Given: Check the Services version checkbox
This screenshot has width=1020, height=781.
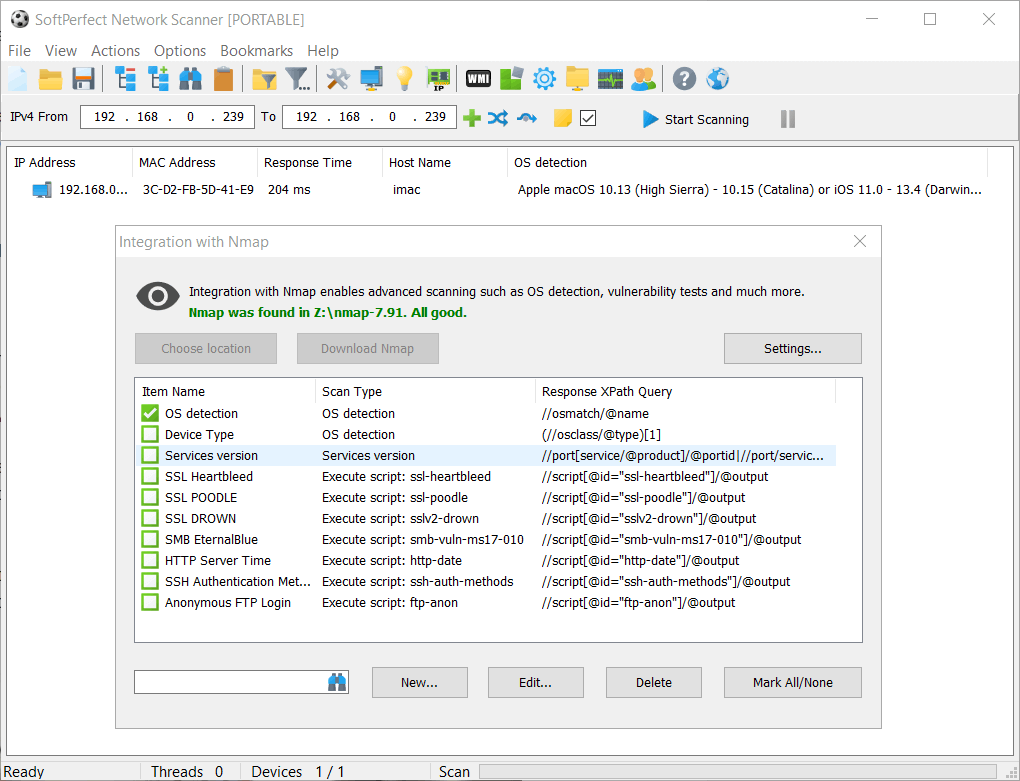Looking at the screenshot, I should (150, 455).
